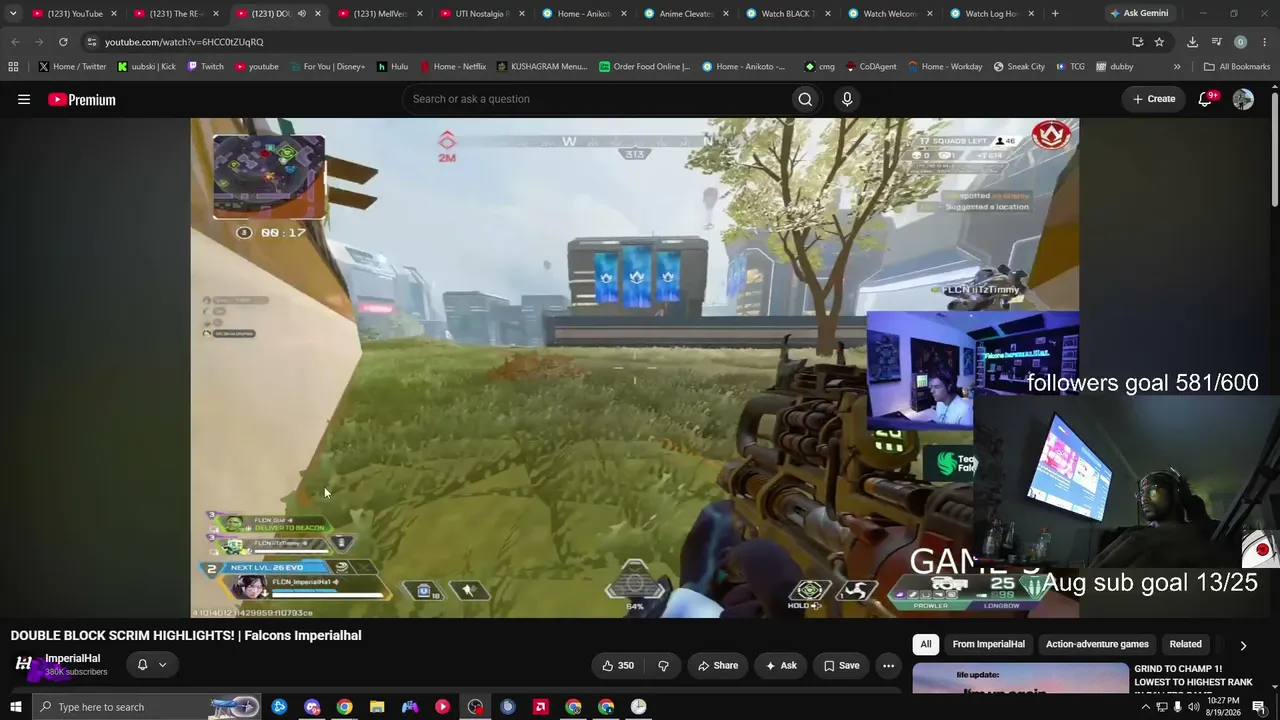Open the YouTube guide hamburger menu

(x=24, y=99)
